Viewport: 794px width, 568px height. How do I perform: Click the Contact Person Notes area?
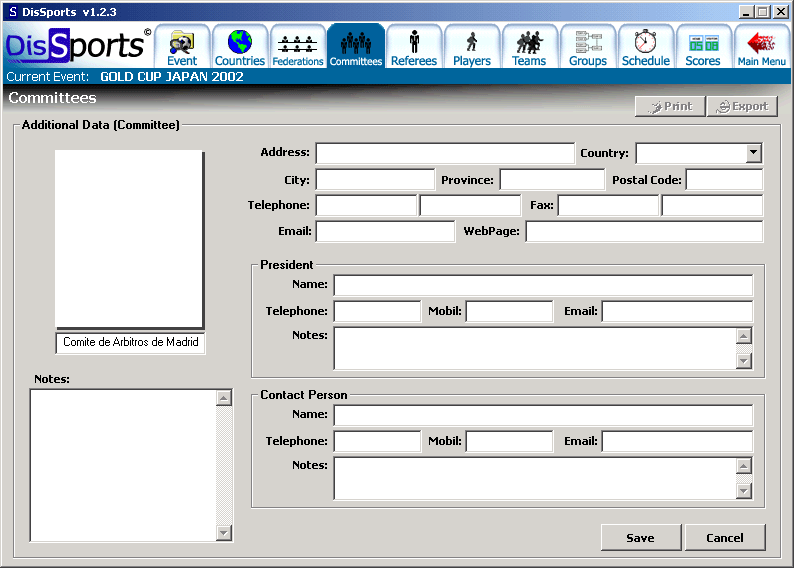[535, 478]
